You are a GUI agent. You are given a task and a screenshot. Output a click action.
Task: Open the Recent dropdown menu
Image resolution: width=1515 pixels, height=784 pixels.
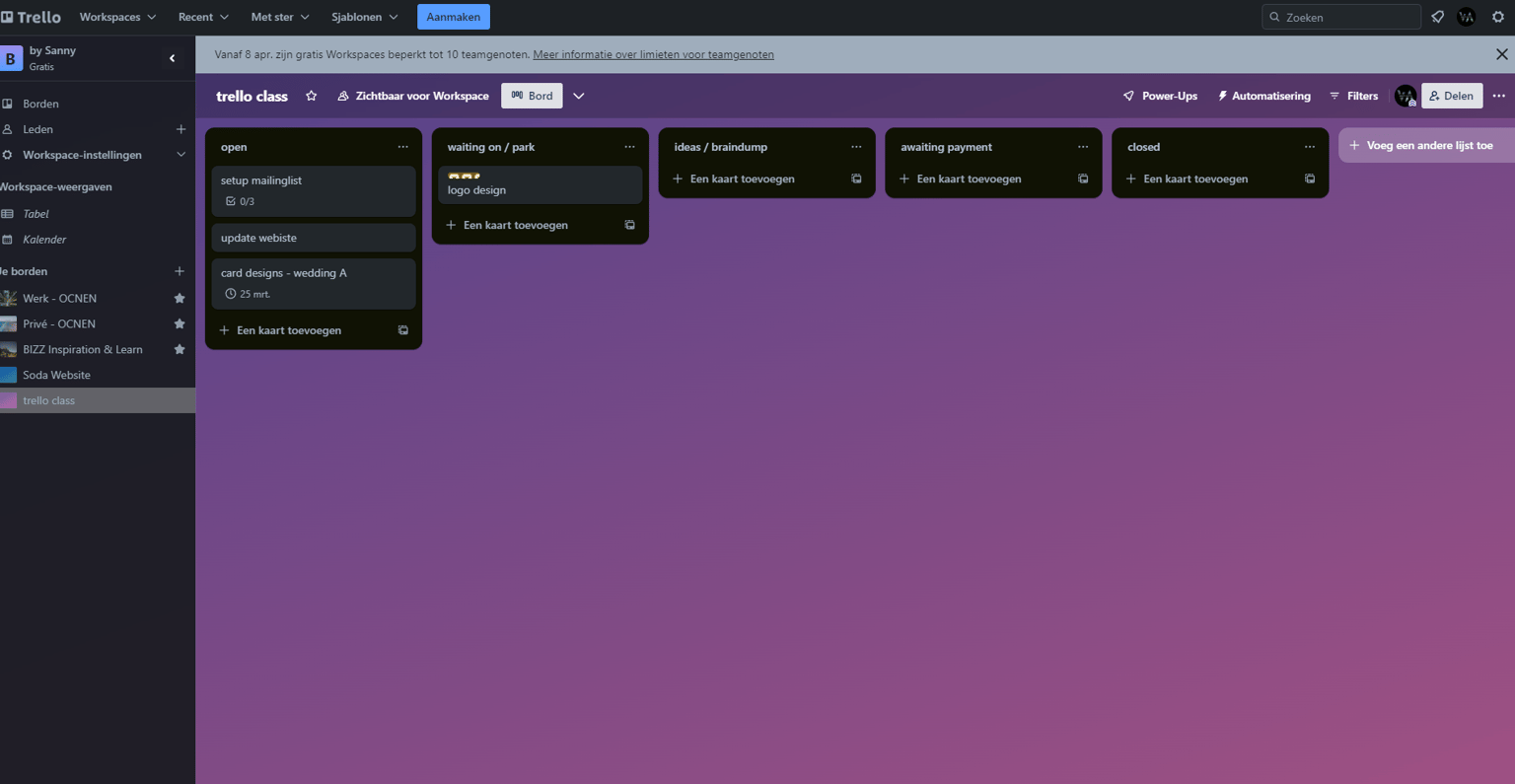(203, 17)
